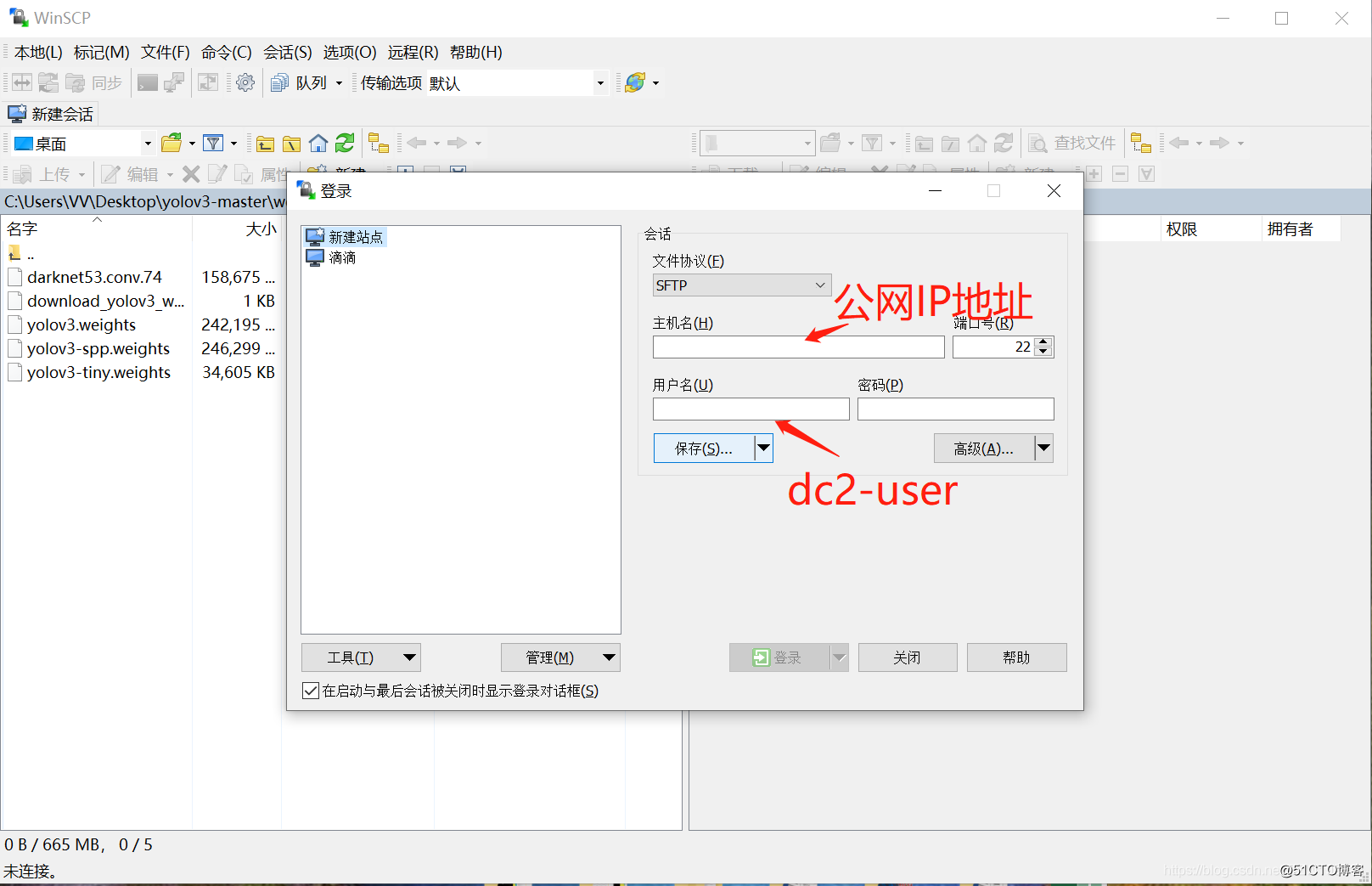Open the dropdown arrow beside 登录 button
This screenshot has width=1372, height=886.
840,657
